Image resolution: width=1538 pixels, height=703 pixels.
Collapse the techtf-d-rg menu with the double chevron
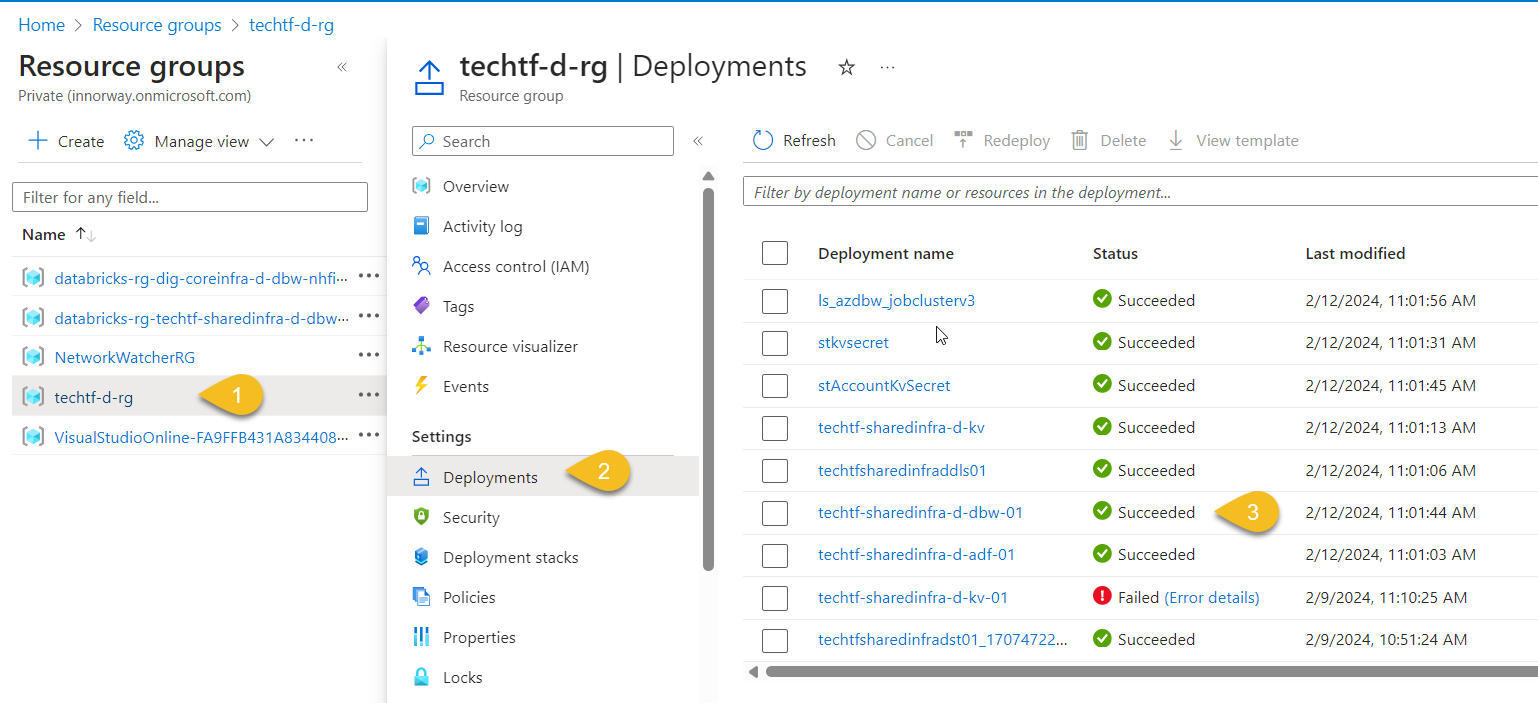click(699, 141)
